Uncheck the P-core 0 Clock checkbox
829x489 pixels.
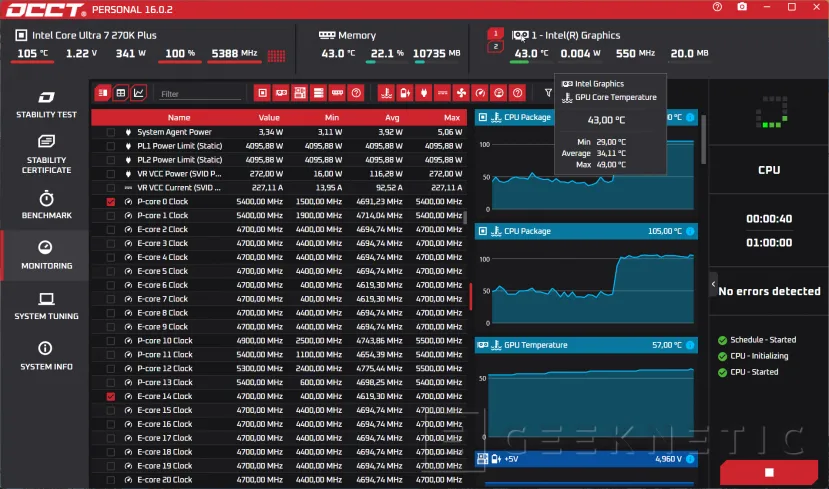click(111, 202)
